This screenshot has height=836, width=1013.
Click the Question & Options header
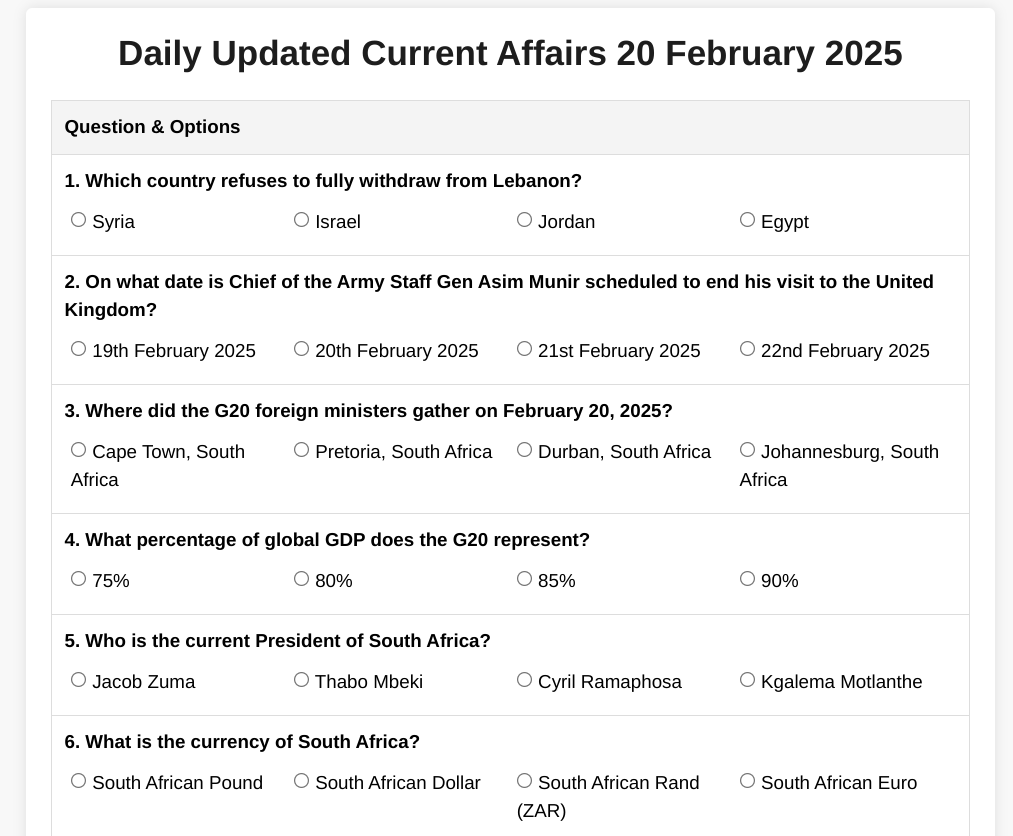153,127
